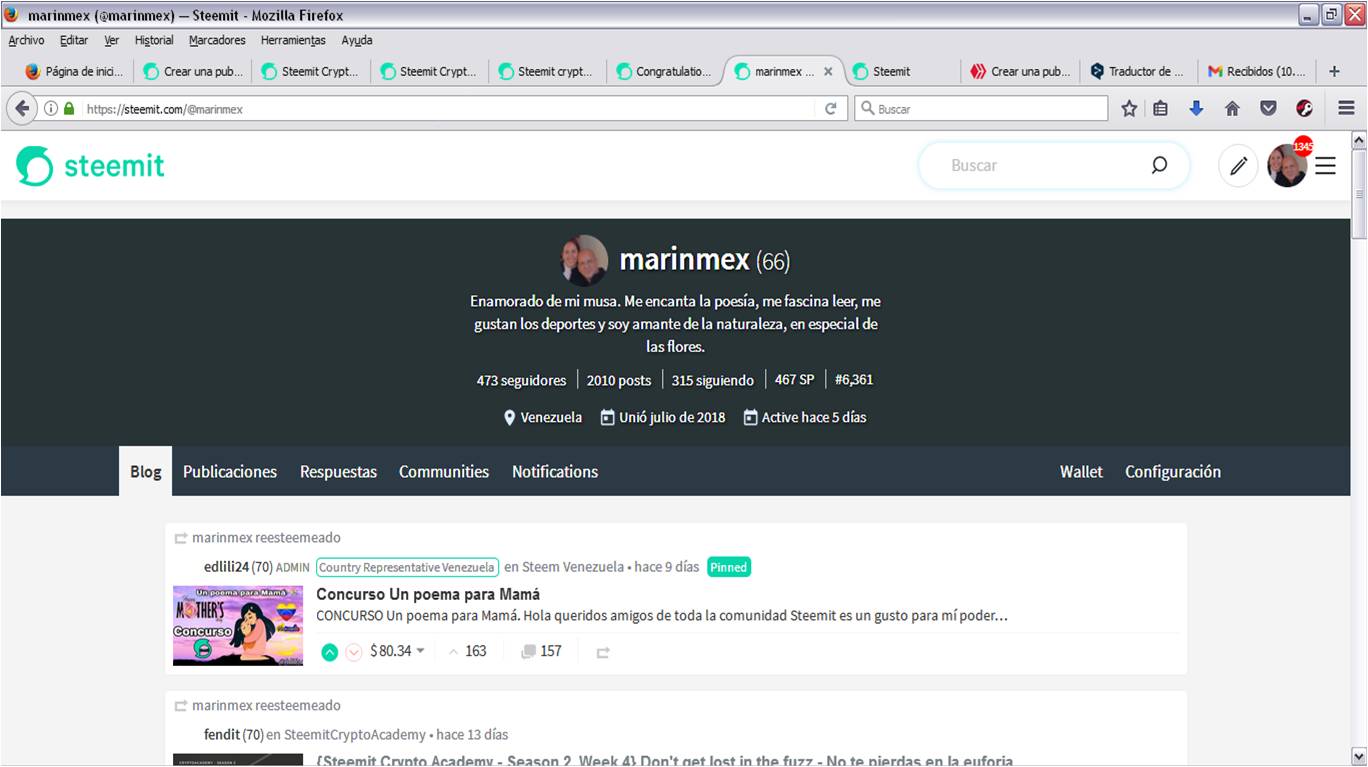Open the Historial menu
The image size is (1368, 767).
(x=154, y=40)
